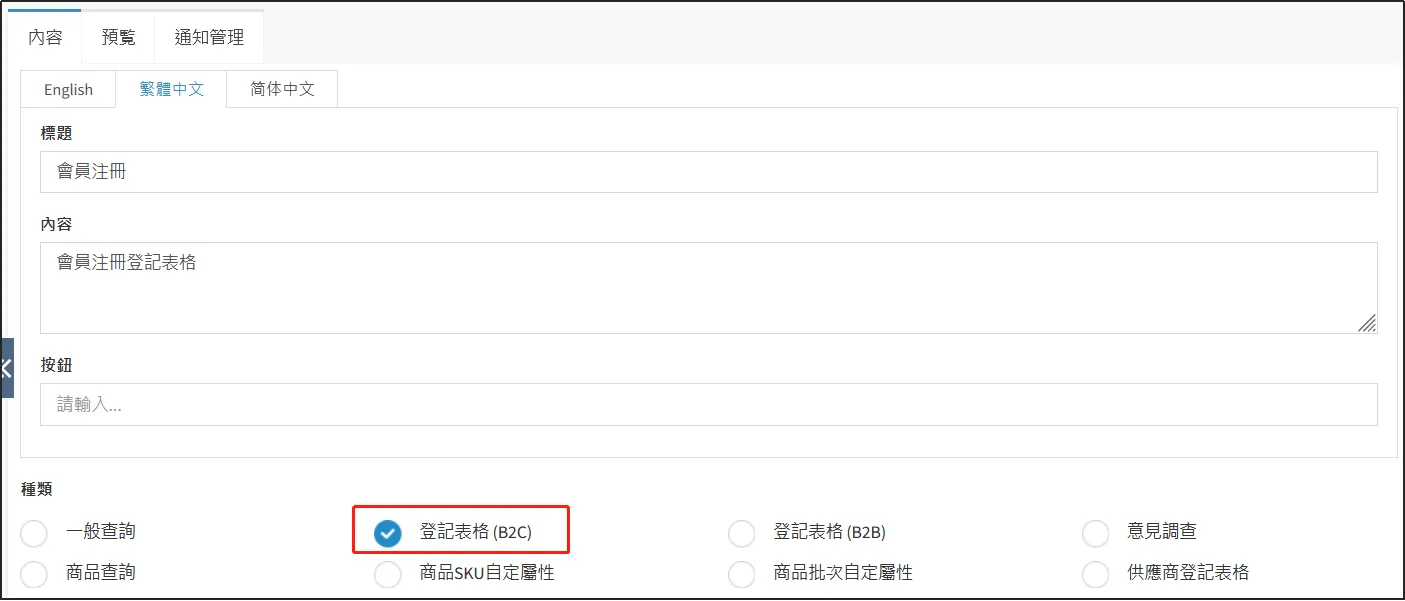1405x601 pixels.
Task: Choose the 登記表格 (B2B) radio option
Action: (x=741, y=534)
